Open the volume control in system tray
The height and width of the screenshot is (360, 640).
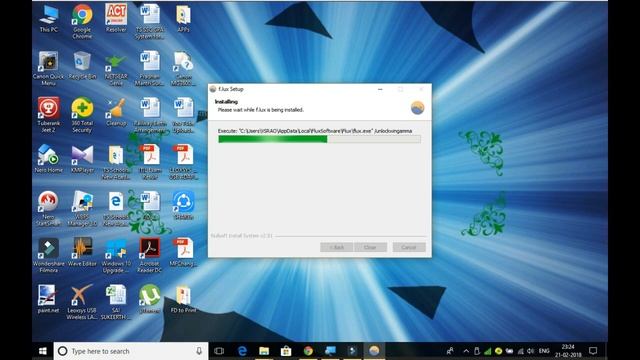point(530,351)
